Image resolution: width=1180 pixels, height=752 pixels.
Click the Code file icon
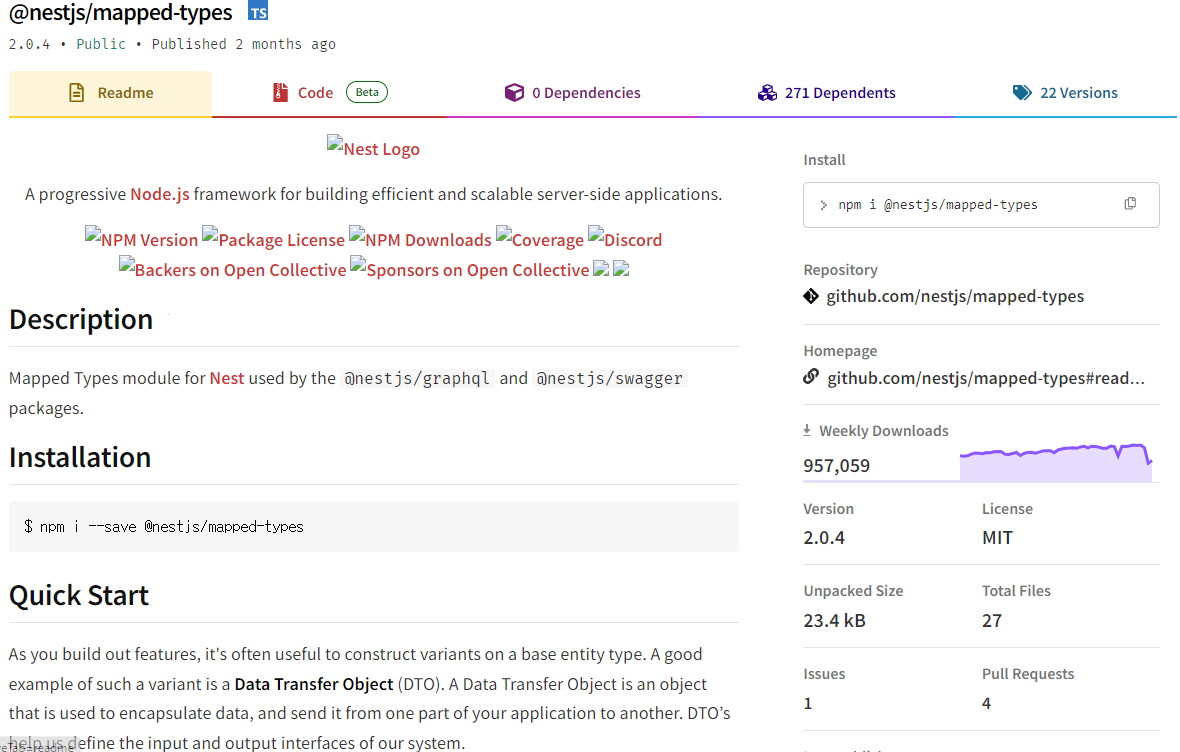280,93
